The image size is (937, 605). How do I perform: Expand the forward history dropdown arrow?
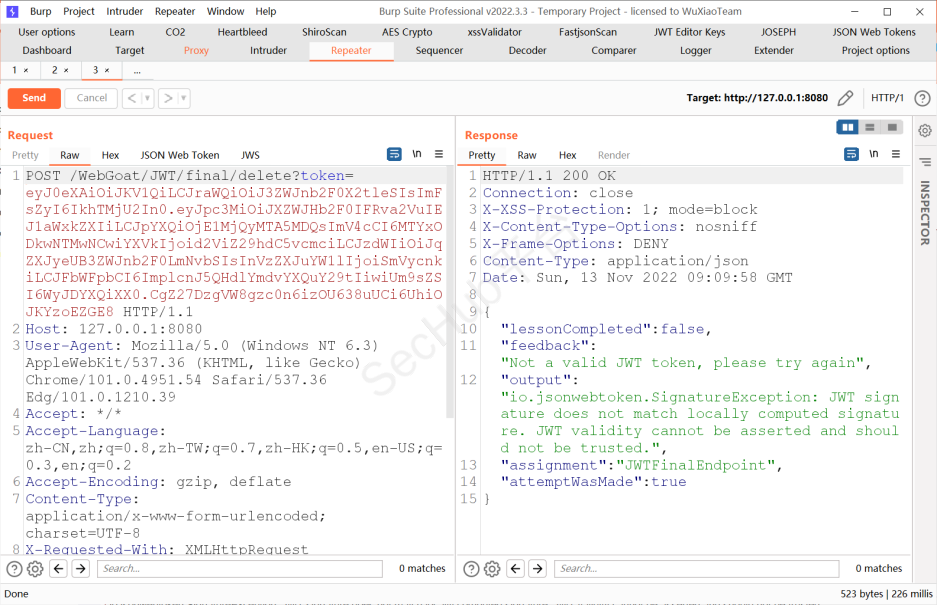[184, 98]
